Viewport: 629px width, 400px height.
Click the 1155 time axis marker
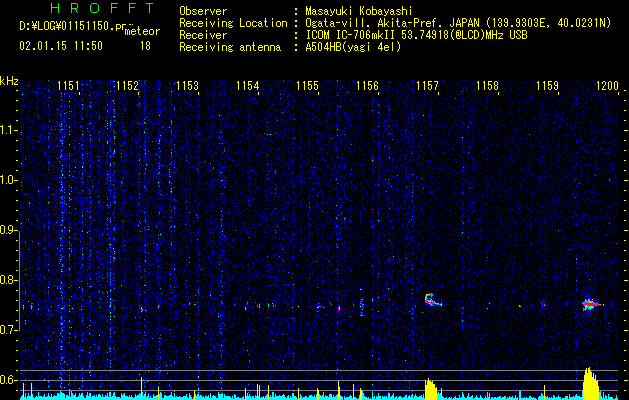click(307, 85)
